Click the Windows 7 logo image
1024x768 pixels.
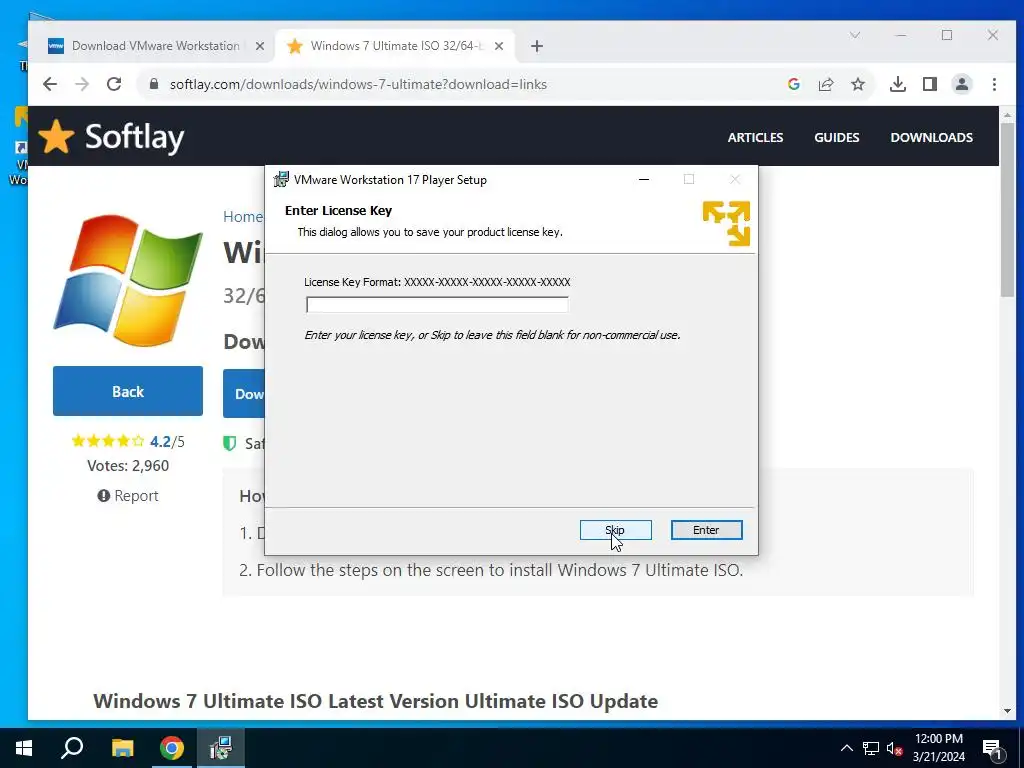coord(128,281)
